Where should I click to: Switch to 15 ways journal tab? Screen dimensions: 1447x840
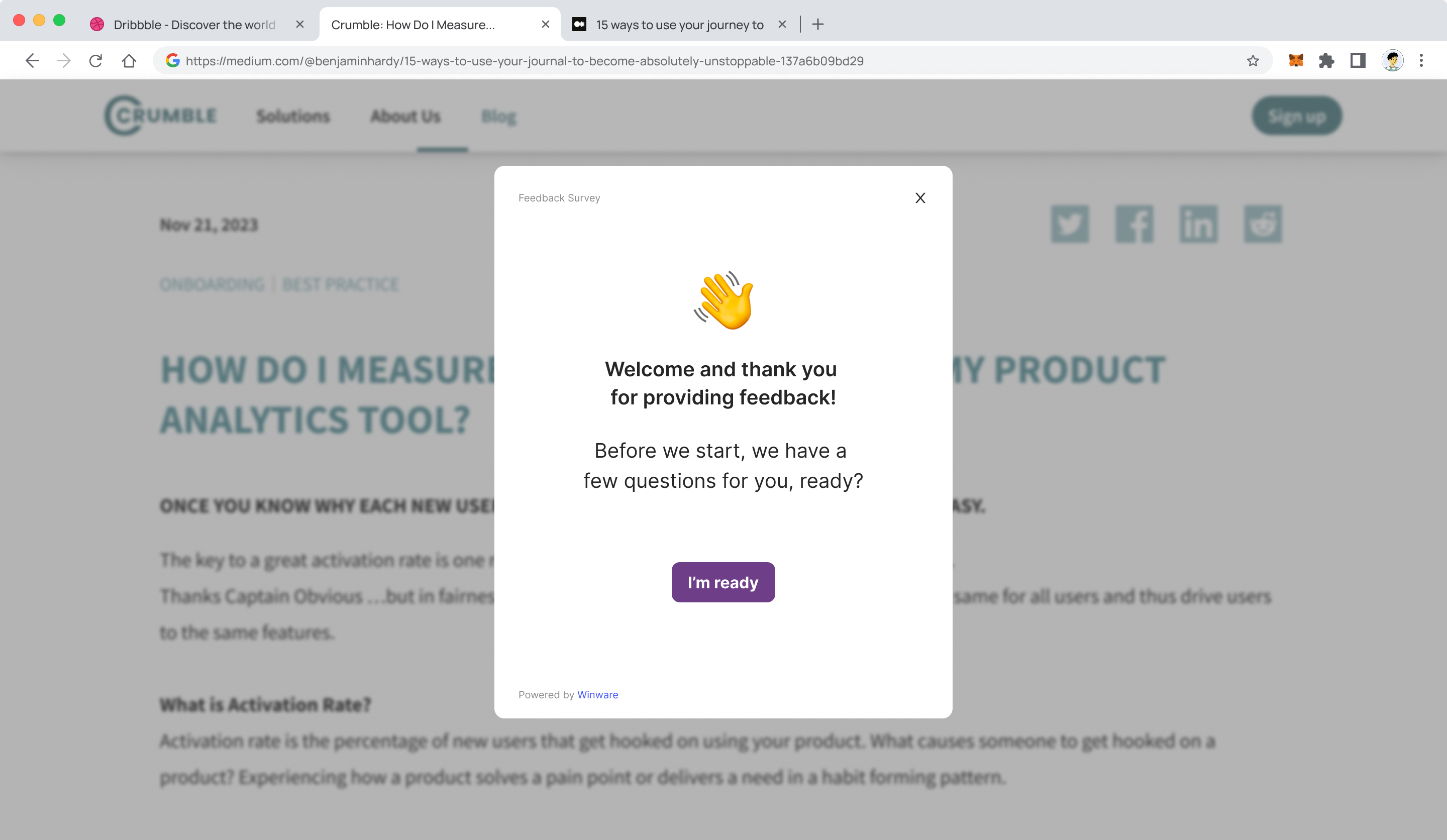(679, 25)
